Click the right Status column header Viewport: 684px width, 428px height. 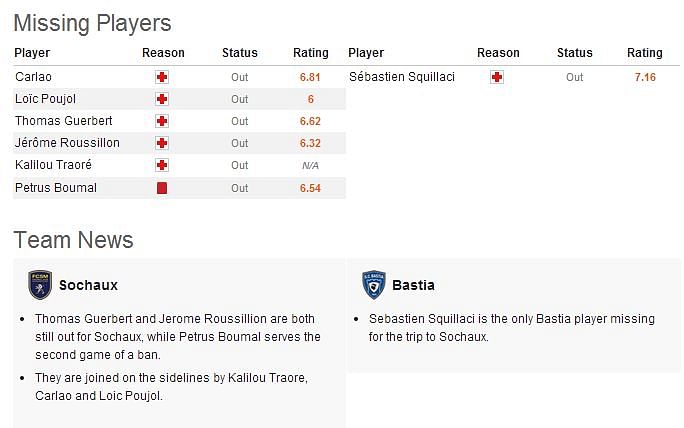pyautogui.click(x=574, y=53)
